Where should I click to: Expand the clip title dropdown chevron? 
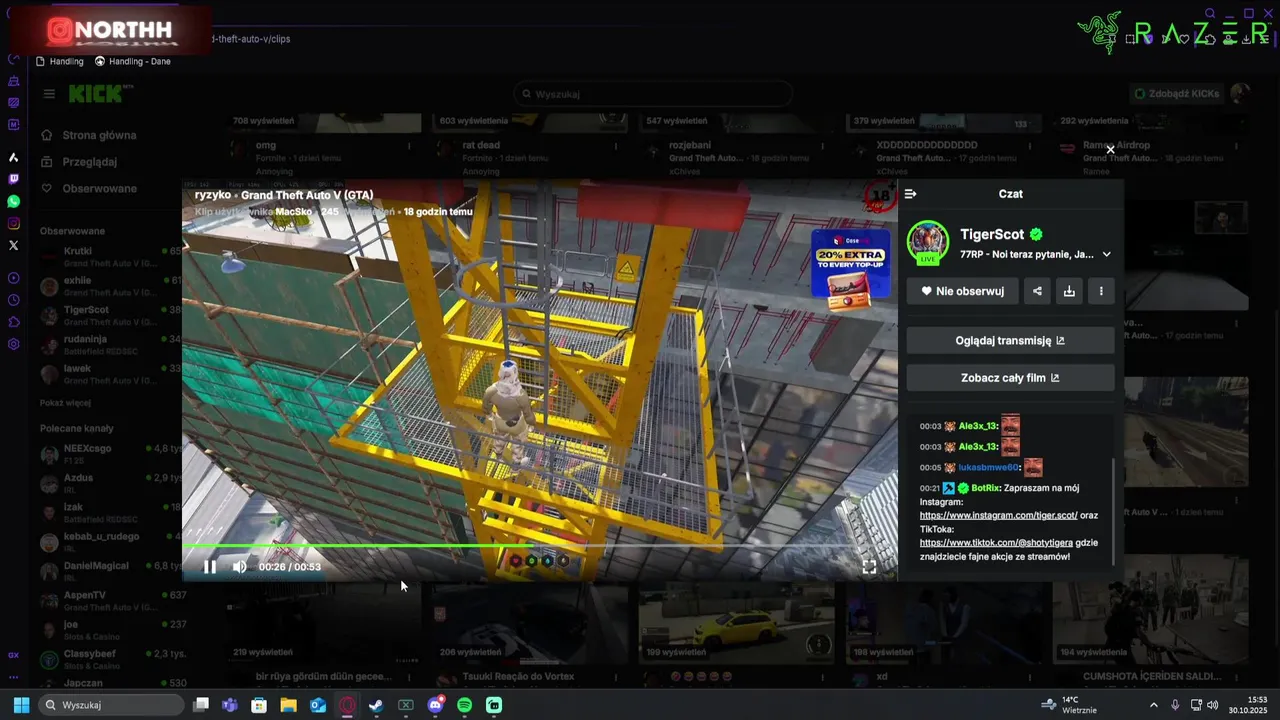click(1106, 255)
